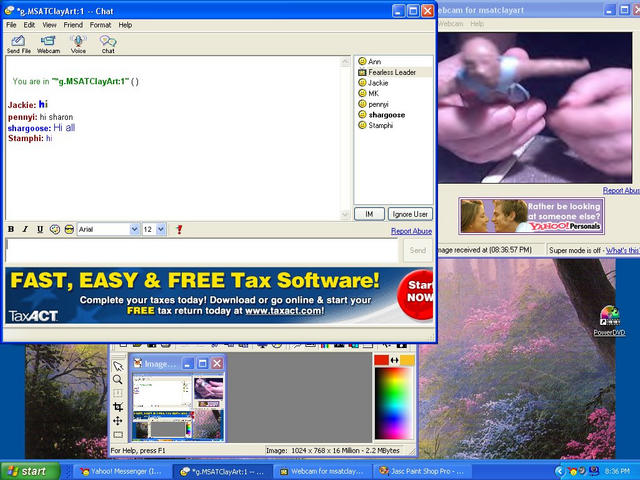640x480 pixels.
Task: Click the Yahoo Messenger tray icon
Action: (x=572, y=471)
